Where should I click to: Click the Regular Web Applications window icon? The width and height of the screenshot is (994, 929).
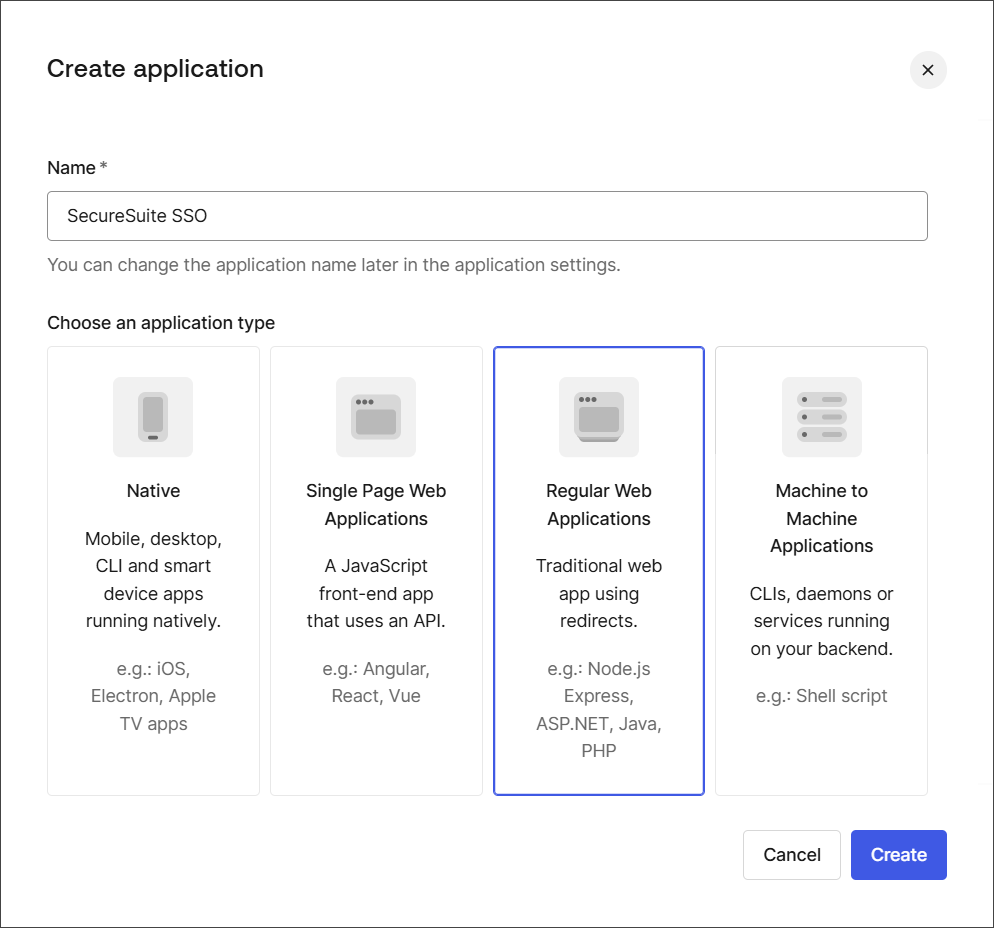pyautogui.click(x=599, y=417)
